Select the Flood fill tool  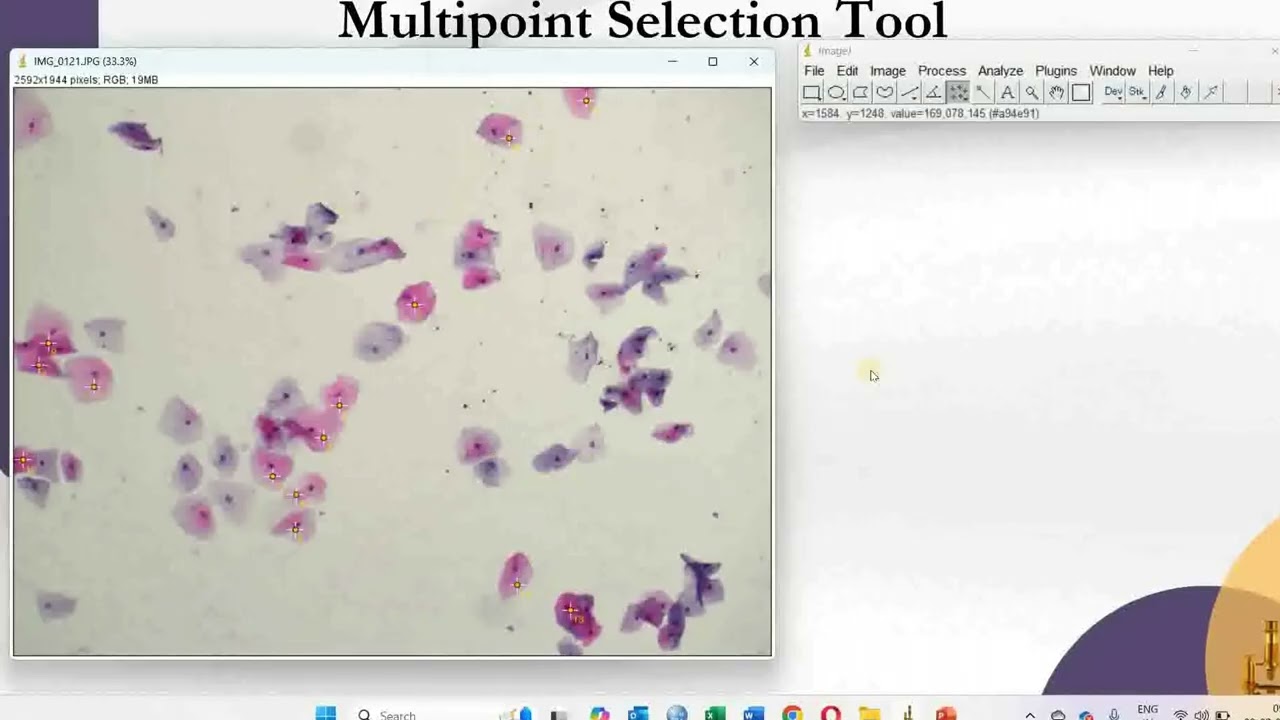point(1186,93)
